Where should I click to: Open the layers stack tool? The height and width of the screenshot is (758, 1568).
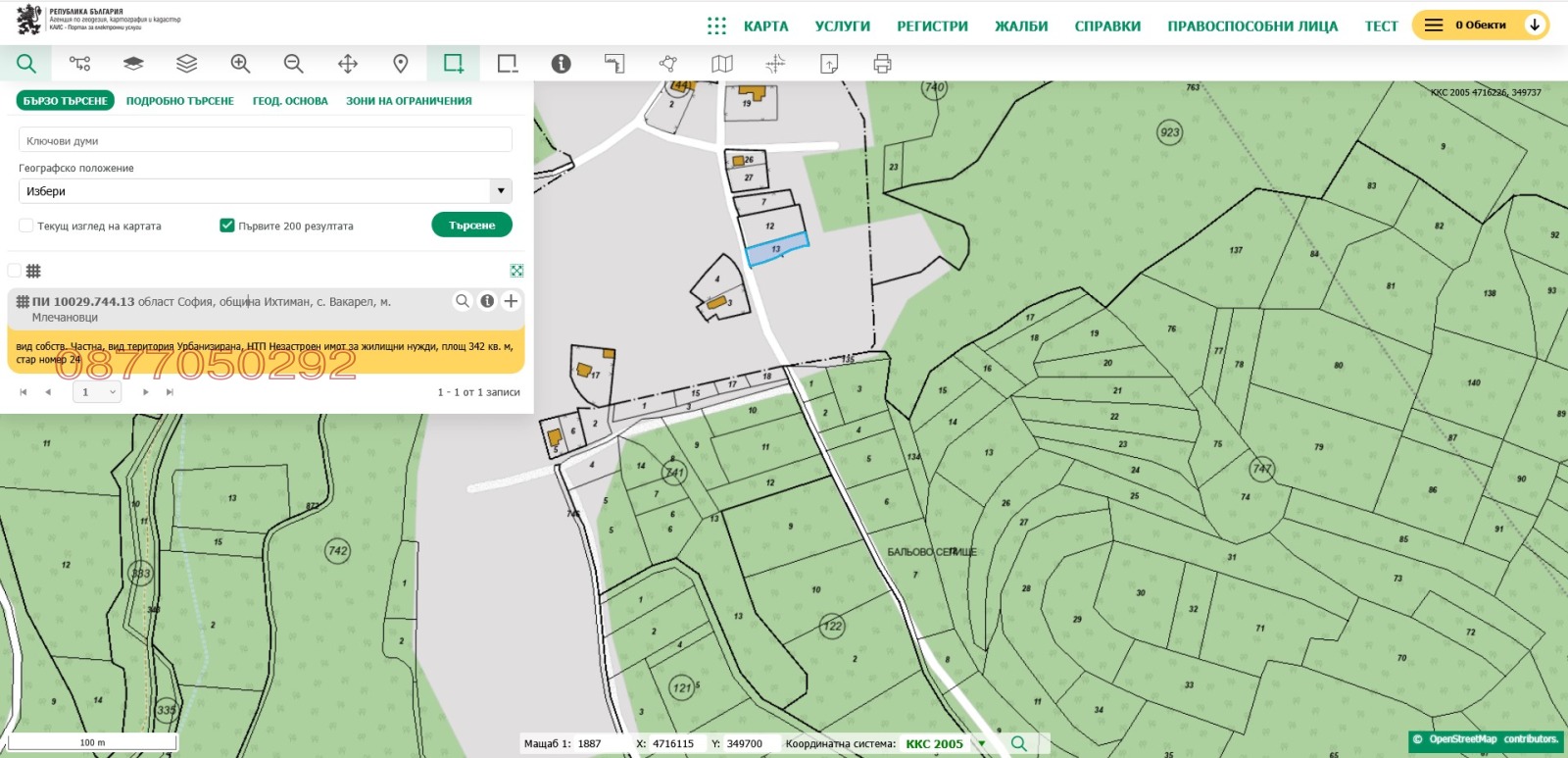(186, 64)
